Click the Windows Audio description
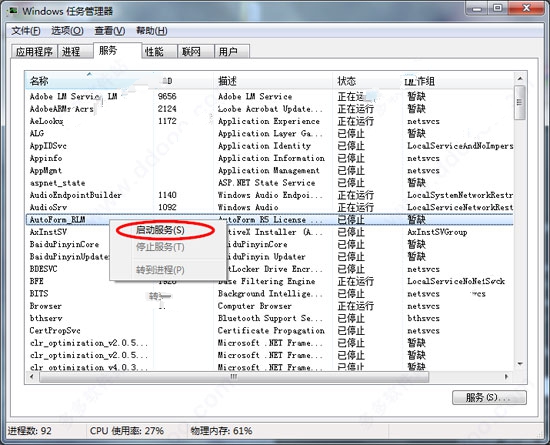The image size is (550, 445). (248, 207)
